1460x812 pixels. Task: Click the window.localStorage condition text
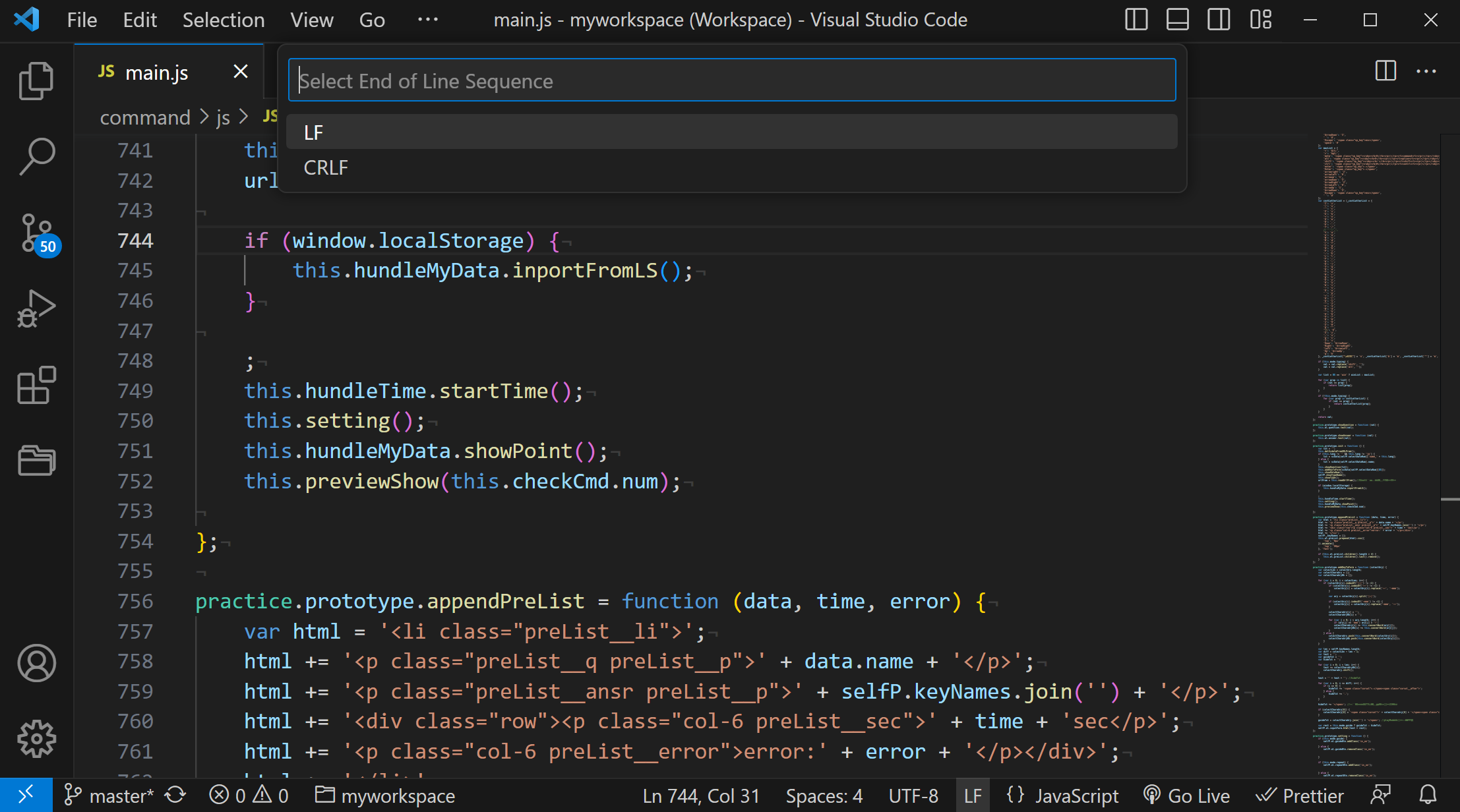point(408,241)
